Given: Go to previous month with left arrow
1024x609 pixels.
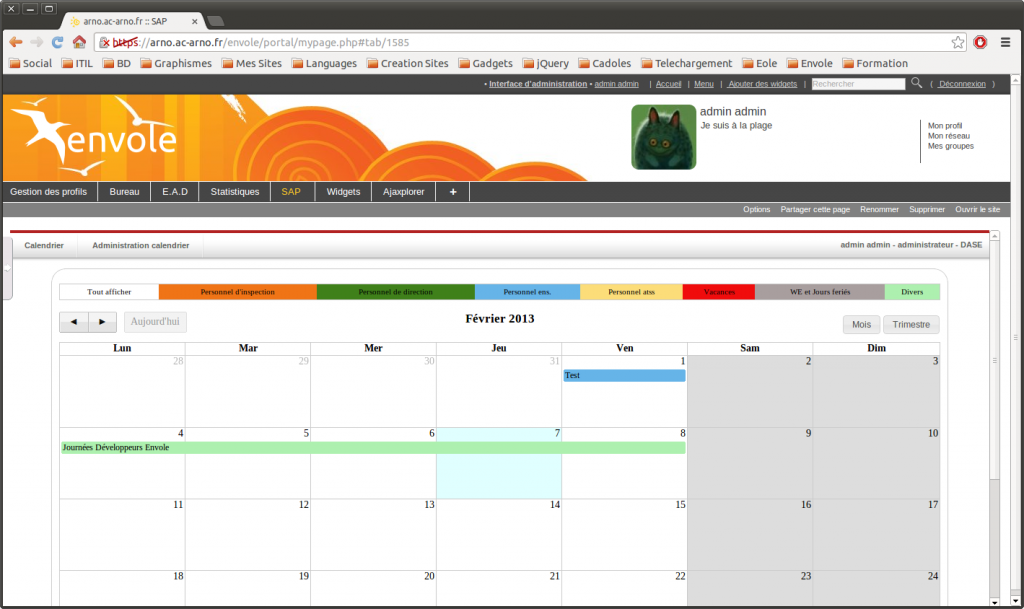Looking at the screenshot, I should (x=74, y=322).
